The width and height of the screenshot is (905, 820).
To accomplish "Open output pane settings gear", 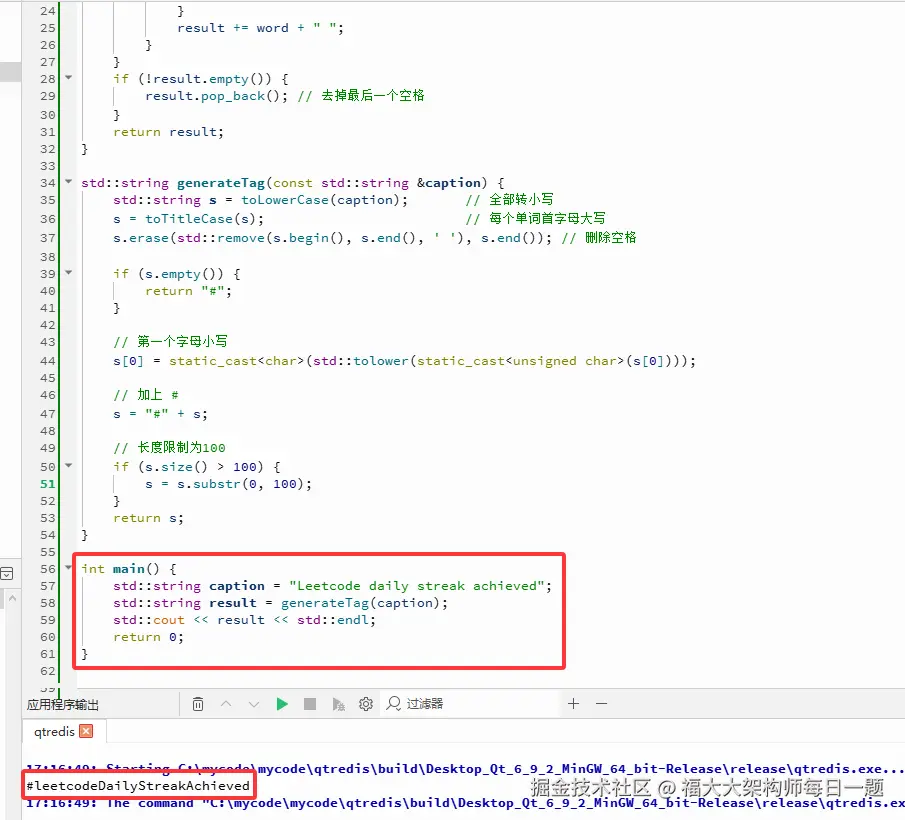I will [x=366, y=704].
